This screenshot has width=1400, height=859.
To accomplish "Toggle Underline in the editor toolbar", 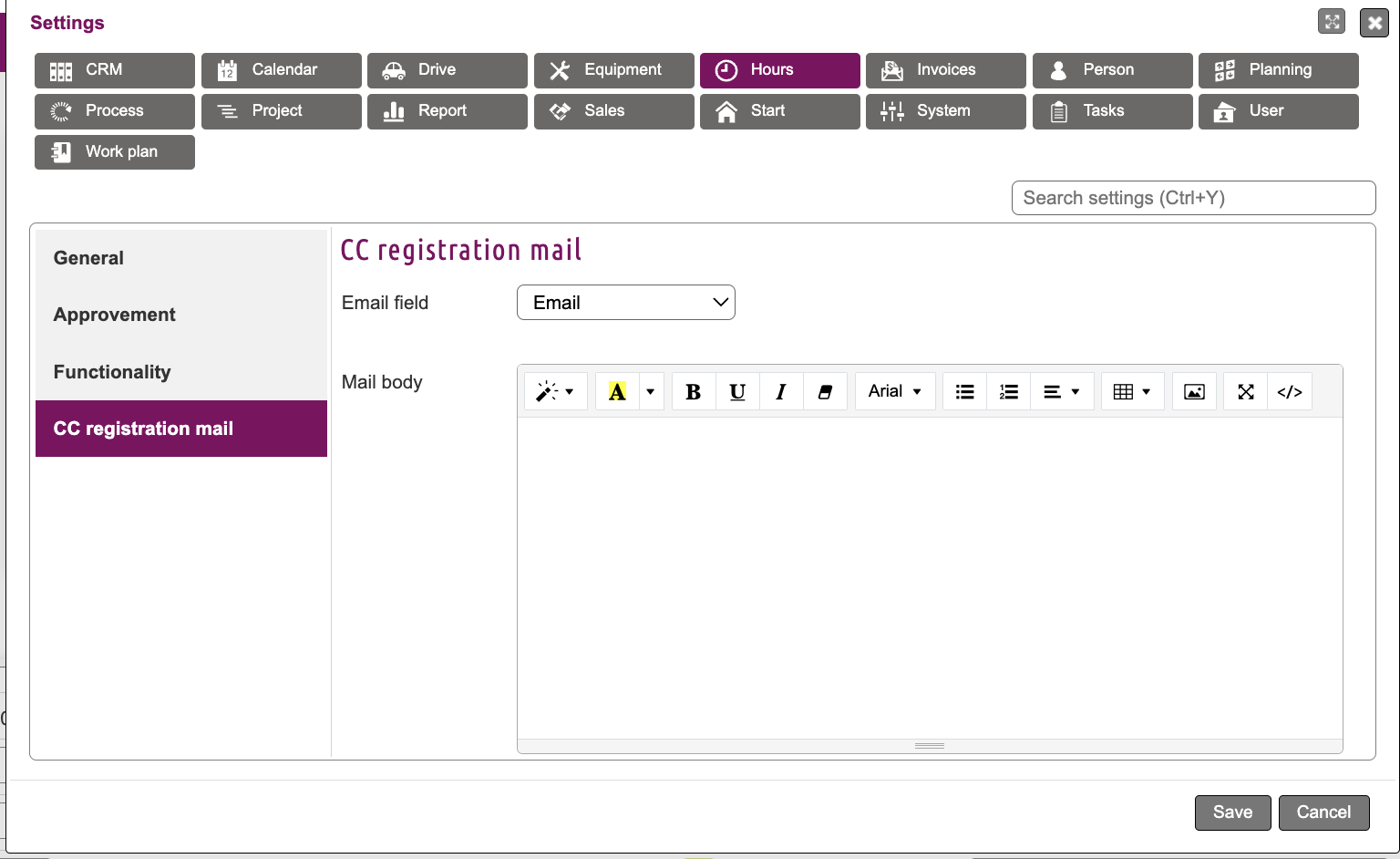I will point(737,392).
